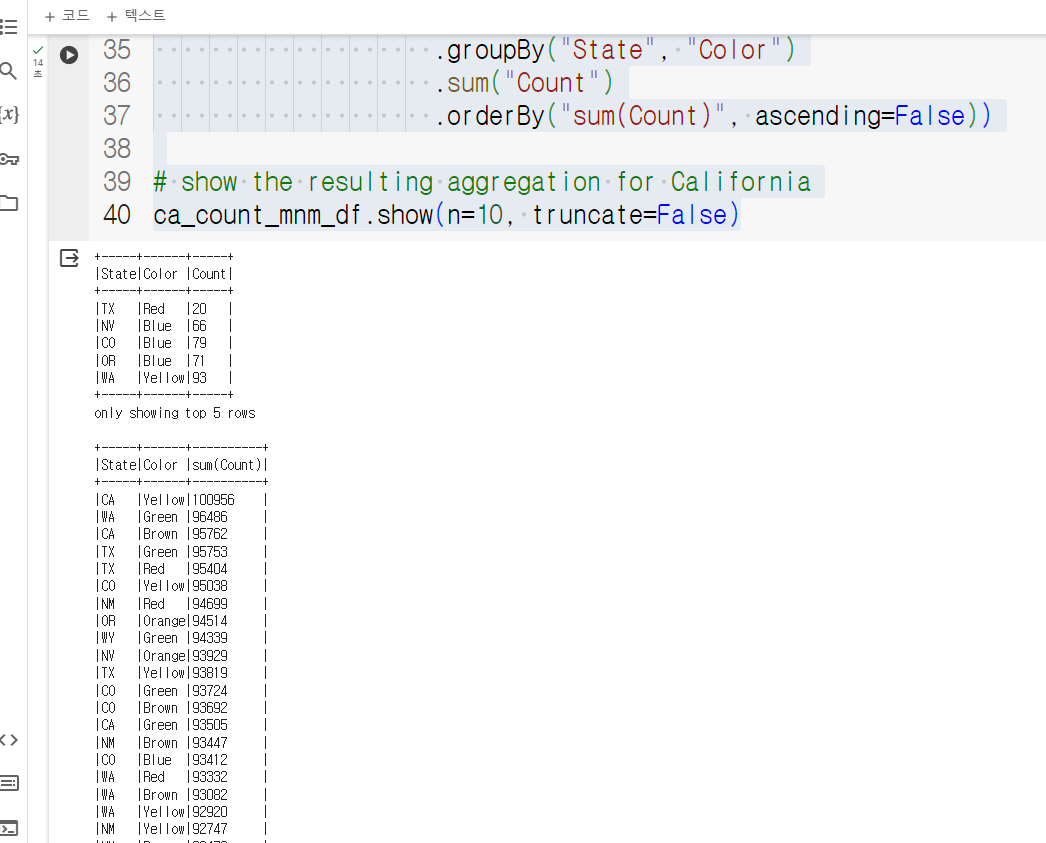Click output row TX Green 95753
Viewport: 1046px width, 843px height.
click(x=181, y=552)
